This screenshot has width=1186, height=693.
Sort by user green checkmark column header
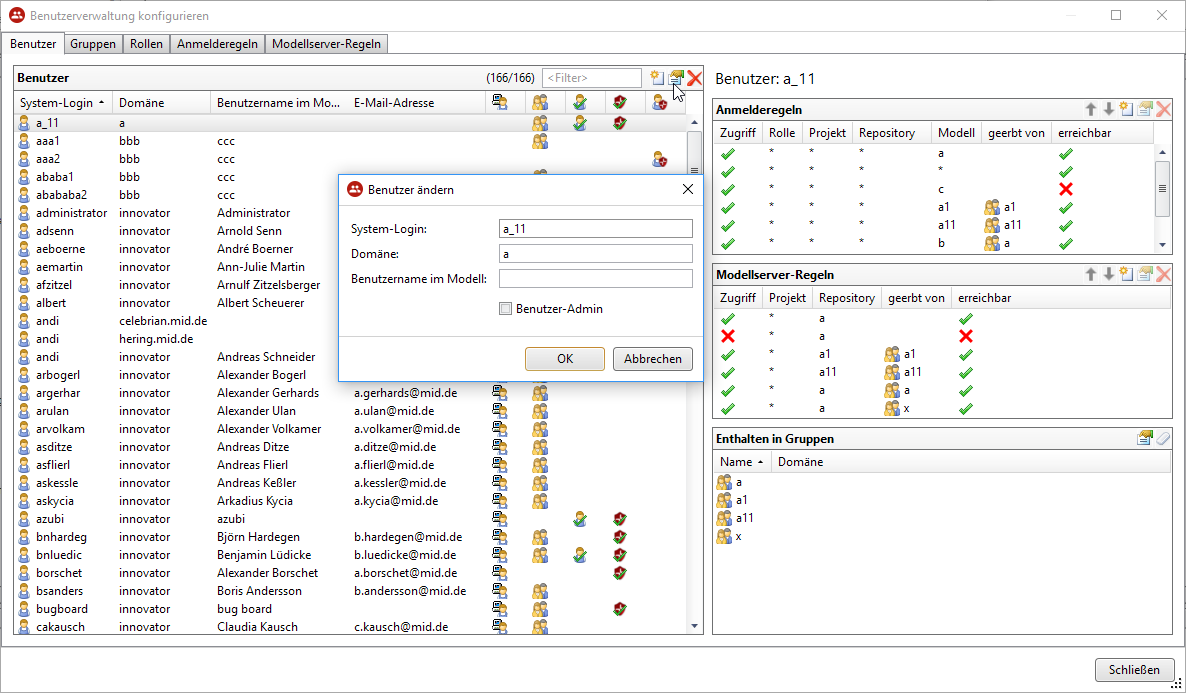click(579, 102)
